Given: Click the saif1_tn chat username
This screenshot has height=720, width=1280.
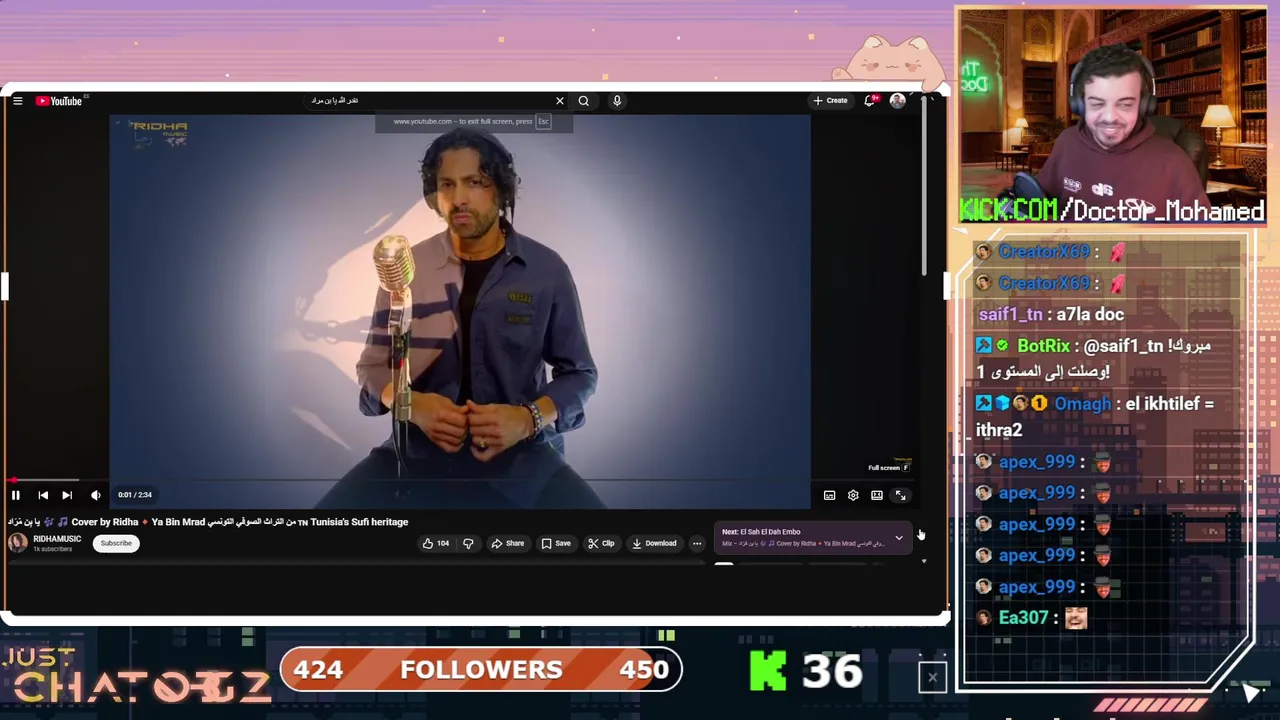Looking at the screenshot, I should pyautogui.click(x=1010, y=315).
